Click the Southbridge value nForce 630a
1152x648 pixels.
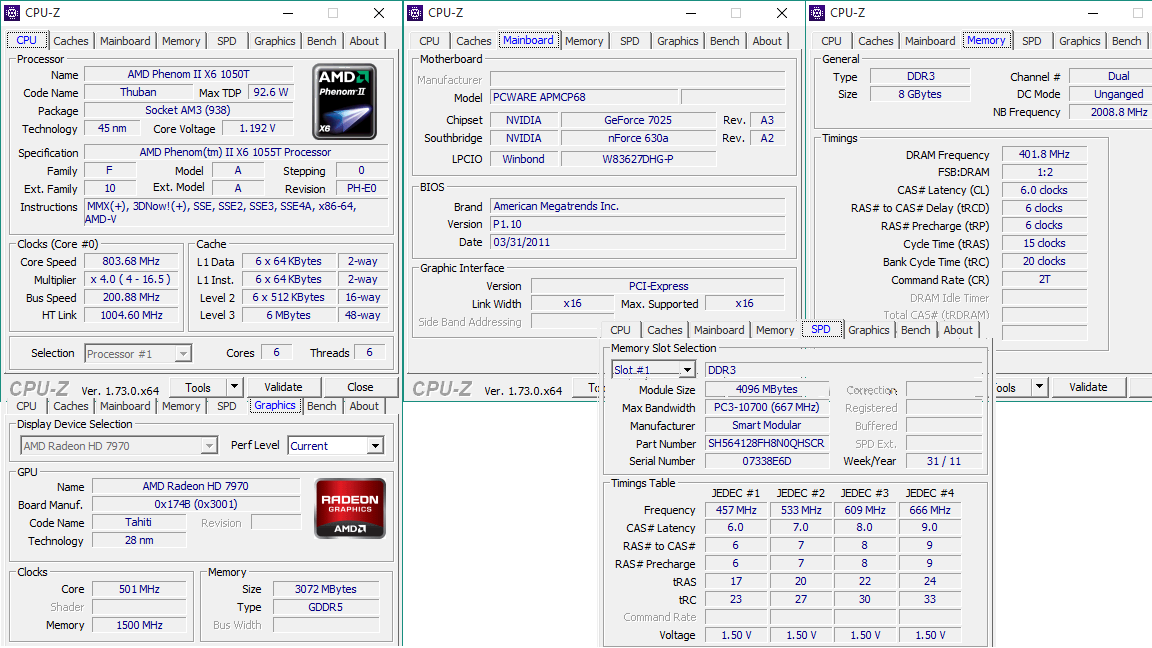click(638, 138)
